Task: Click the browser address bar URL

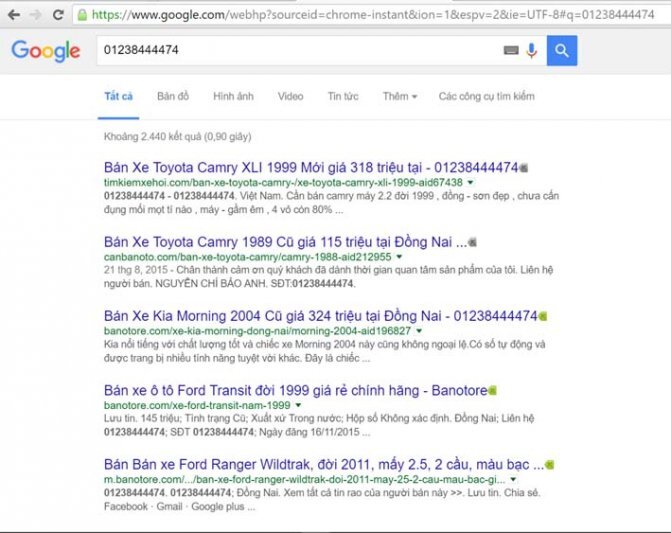Action: click(x=372, y=15)
